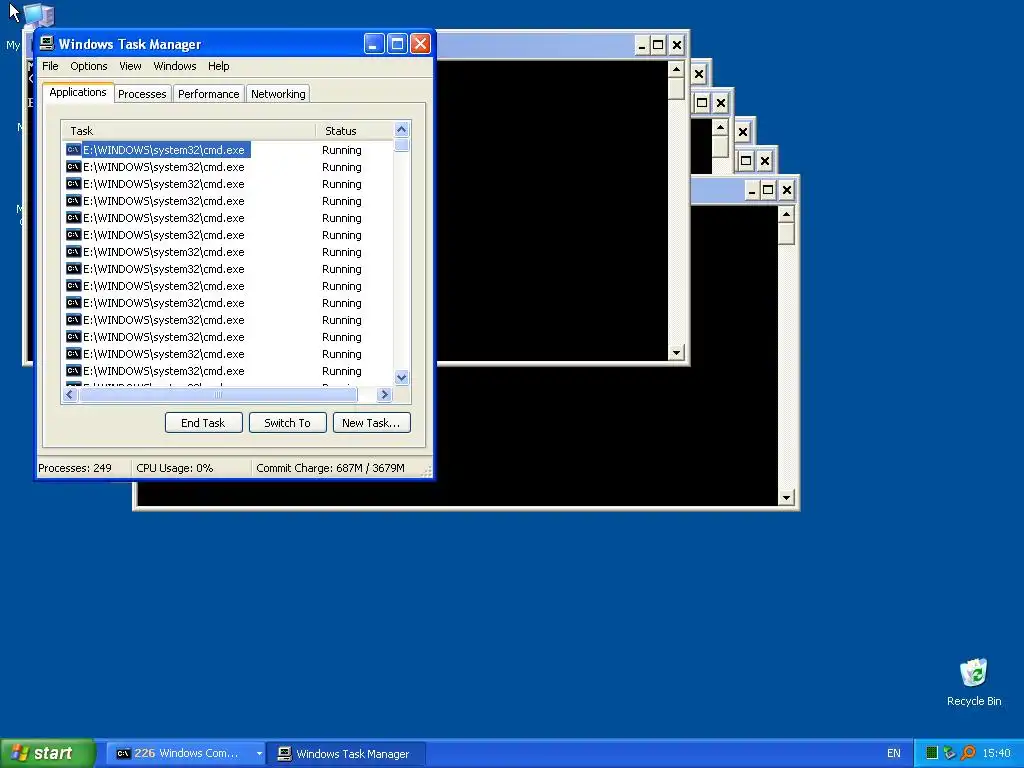Click the cmd icon of the ninth task row
Screen dimensions: 1024x768
coord(74,286)
